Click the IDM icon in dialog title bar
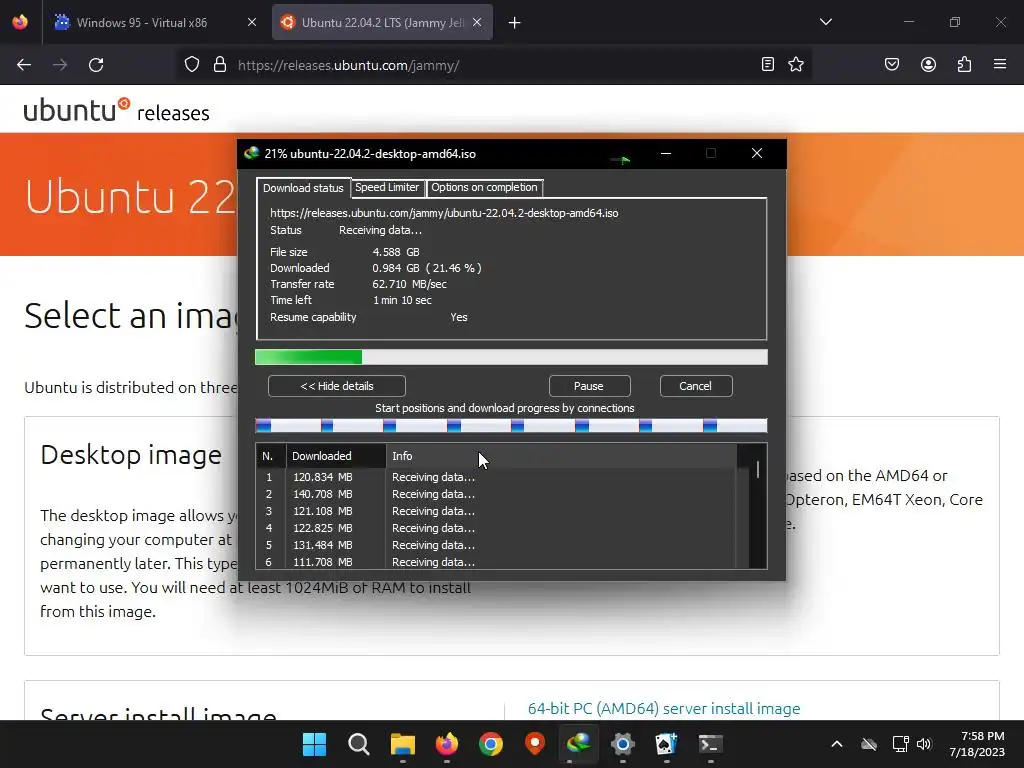 click(251, 153)
